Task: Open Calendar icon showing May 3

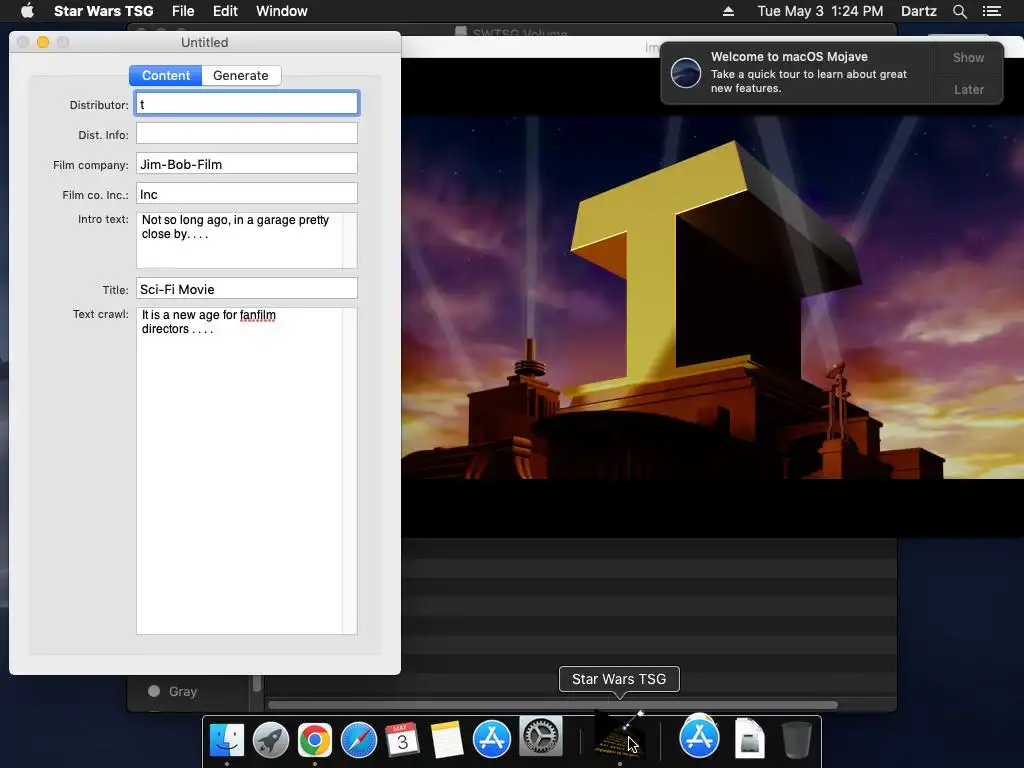Action: tap(402, 740)
